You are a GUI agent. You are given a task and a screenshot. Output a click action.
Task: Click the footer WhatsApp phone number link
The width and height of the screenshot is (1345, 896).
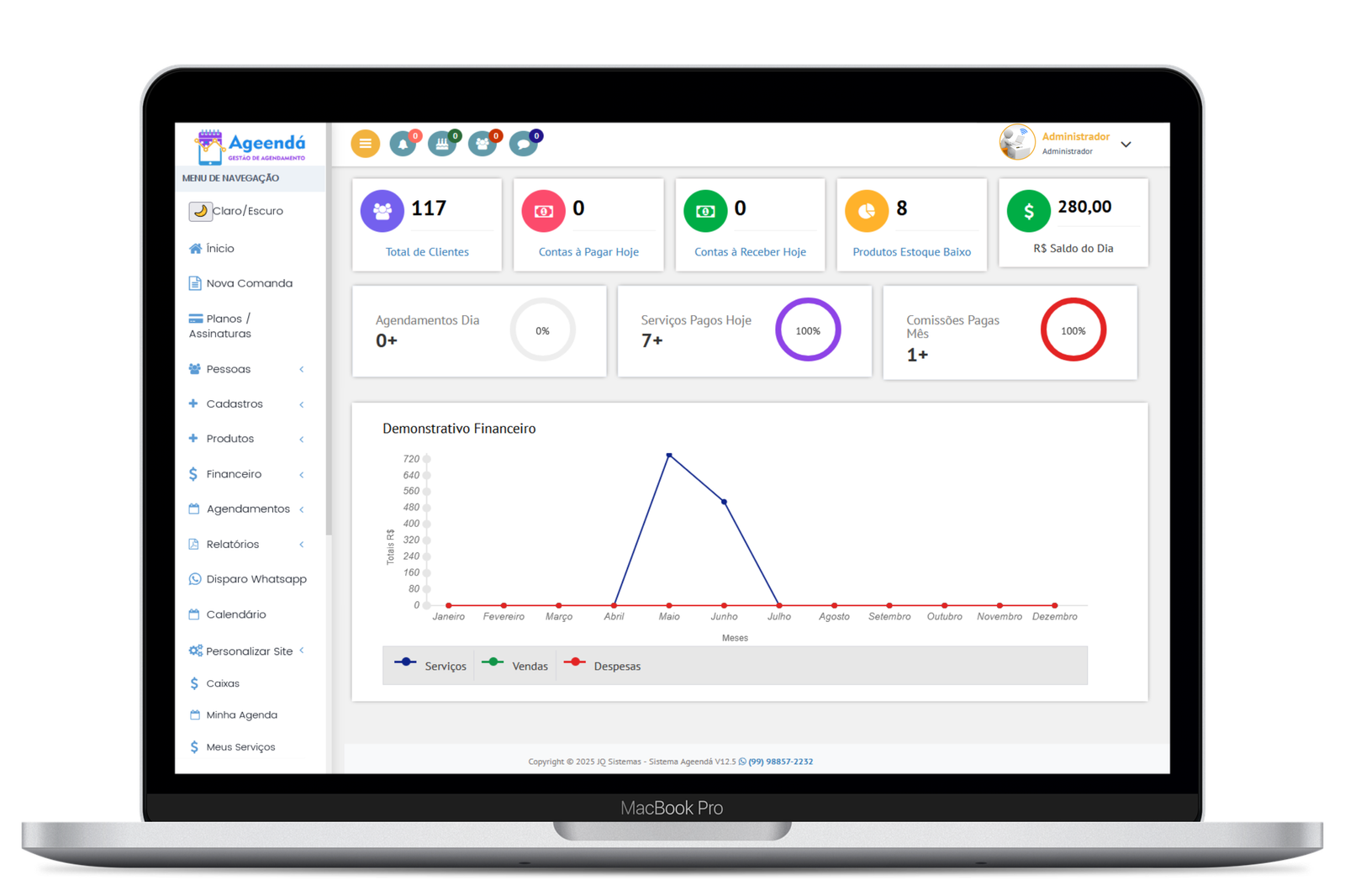[780, 762]
